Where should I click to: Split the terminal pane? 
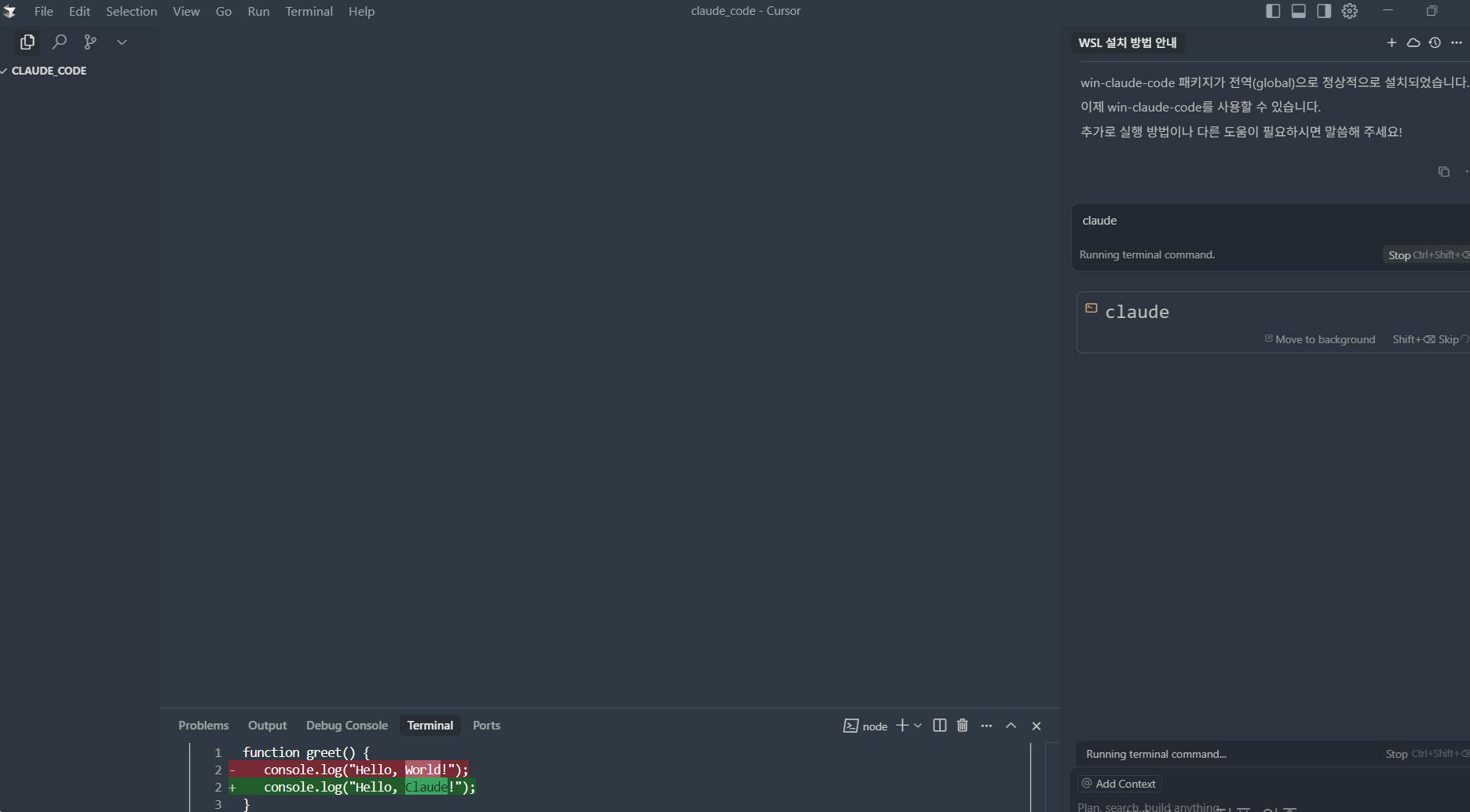coord(939,726)
